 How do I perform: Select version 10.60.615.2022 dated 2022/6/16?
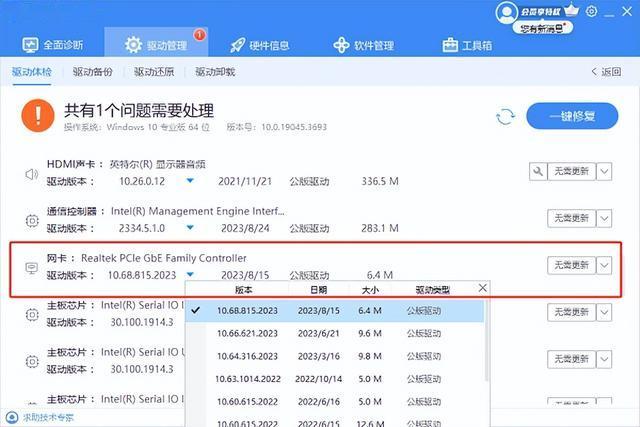[335, 402]
